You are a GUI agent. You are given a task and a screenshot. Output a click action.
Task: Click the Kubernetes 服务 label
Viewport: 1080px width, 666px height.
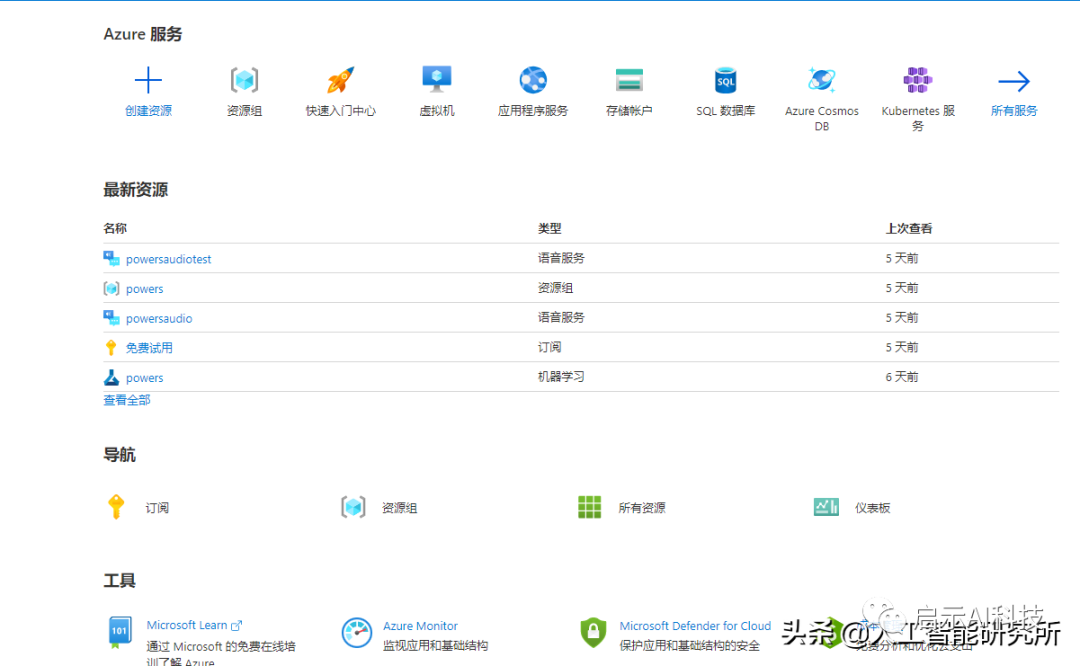point(917,118)
